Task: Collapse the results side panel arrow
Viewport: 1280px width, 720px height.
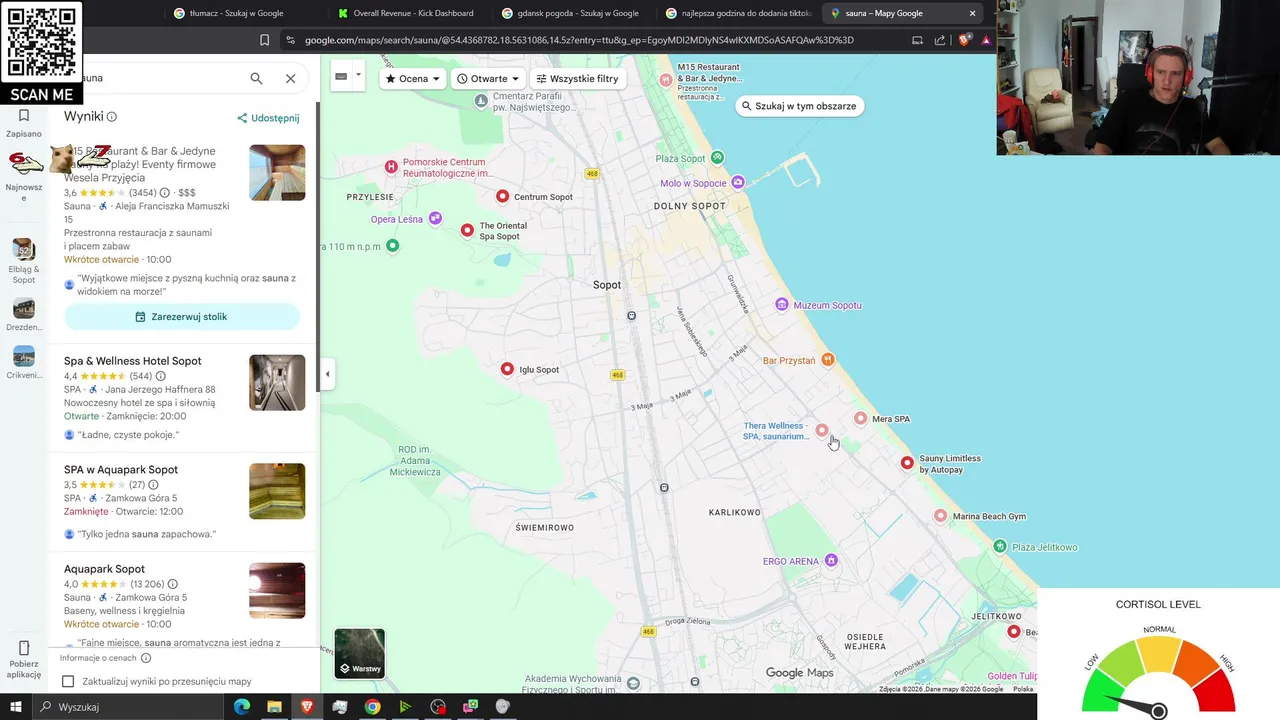Action: point(327,374)
